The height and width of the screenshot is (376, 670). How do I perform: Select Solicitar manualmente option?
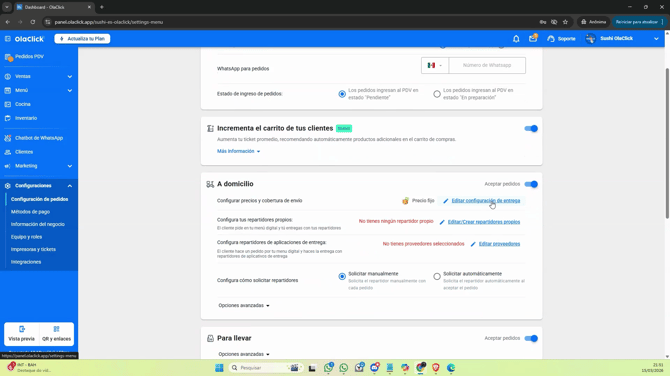(x=342, y=276)
